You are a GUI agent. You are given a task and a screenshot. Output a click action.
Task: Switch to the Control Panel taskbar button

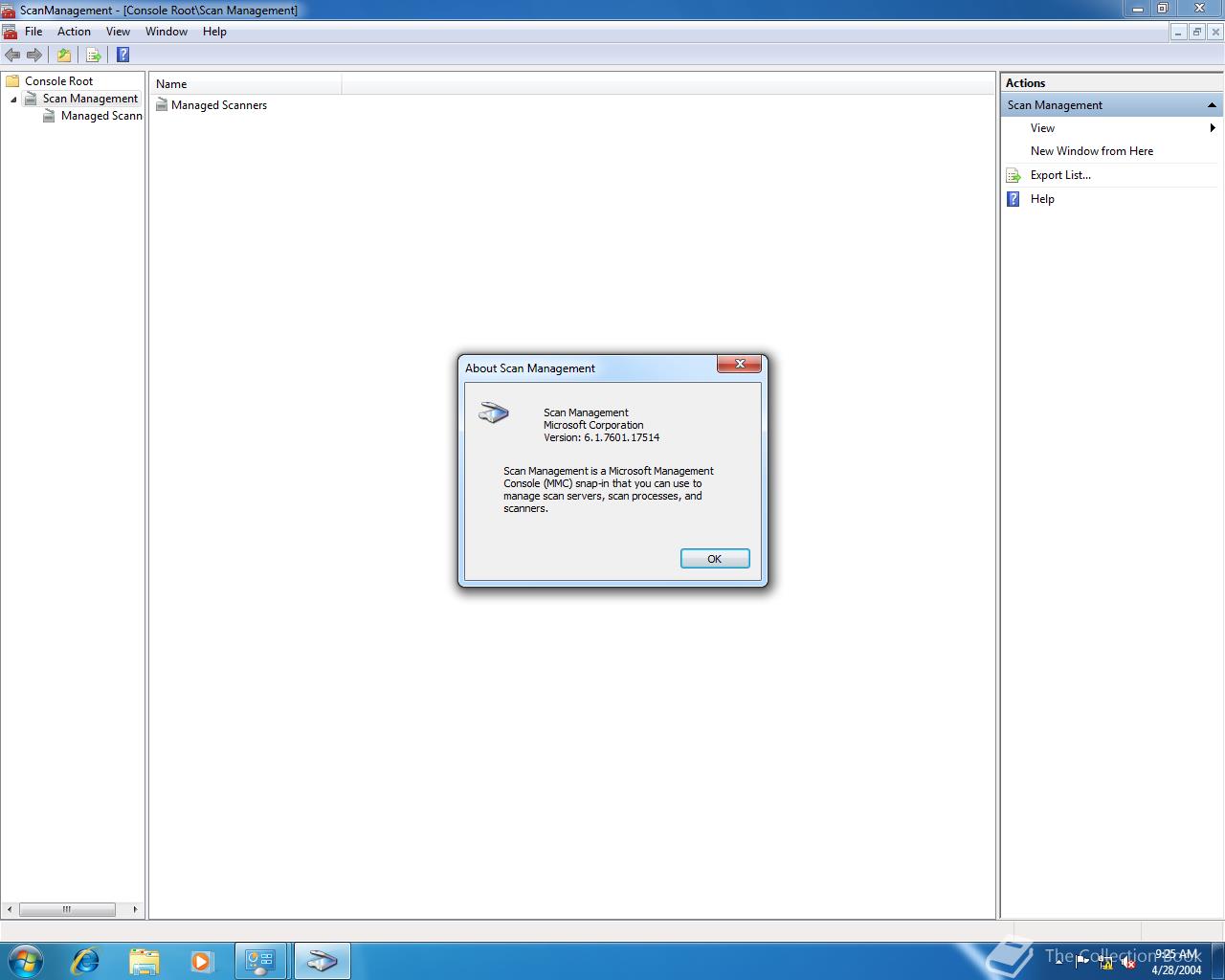[x=260, y=960]
